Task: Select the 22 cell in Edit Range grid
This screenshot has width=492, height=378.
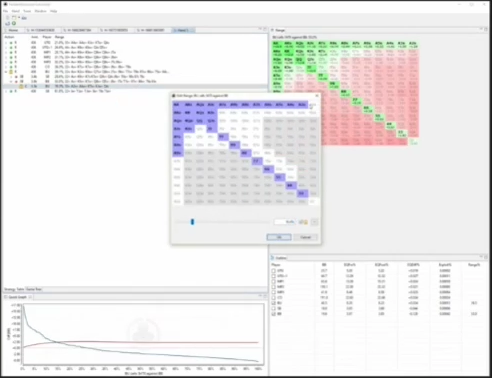Action: (313, 201)
